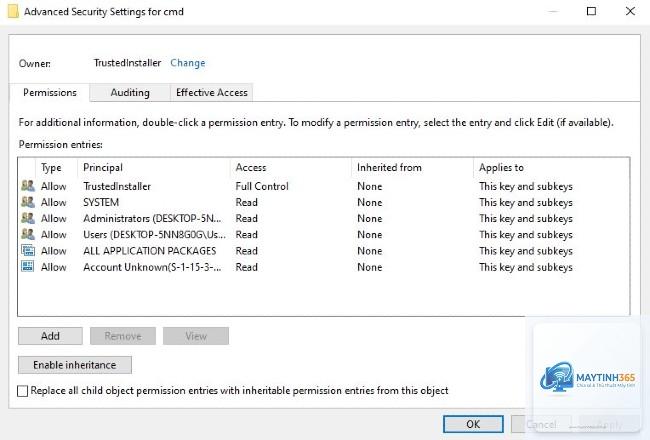This screenshot has height=440, width=650.
Task: Click the Administrators row user icon
Action: (28, 218)
